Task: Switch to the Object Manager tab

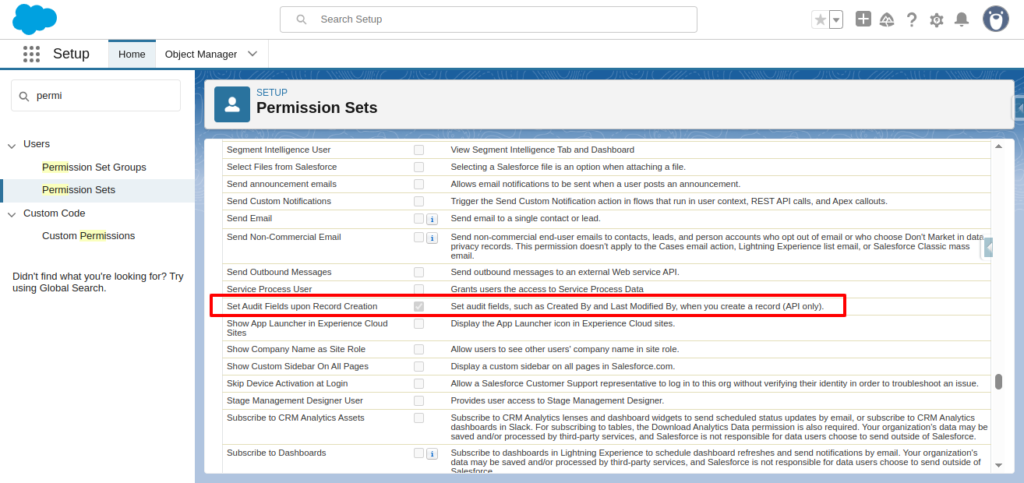Action: pyautogui.click(x=201, y=54)
